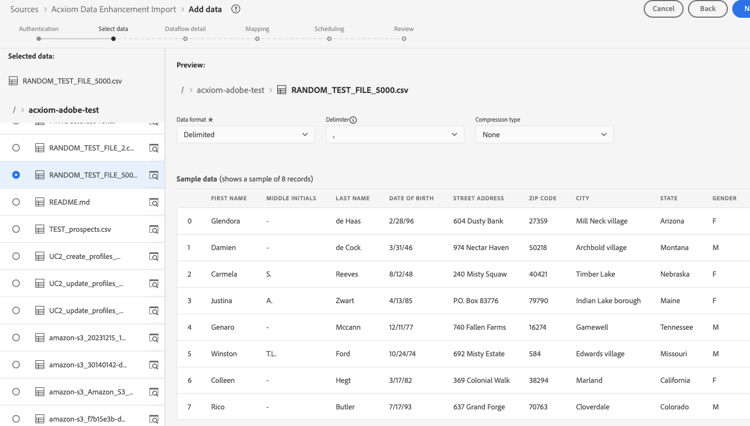
Task: Click the table icon beside amazon-s3_30140142-d...
Action: tap(40, 365)
